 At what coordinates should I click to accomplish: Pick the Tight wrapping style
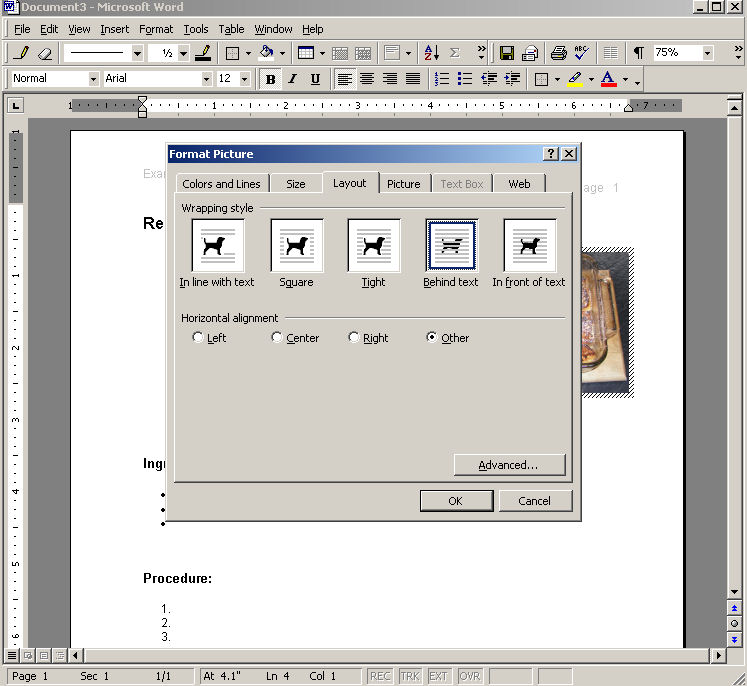[373, 246]
